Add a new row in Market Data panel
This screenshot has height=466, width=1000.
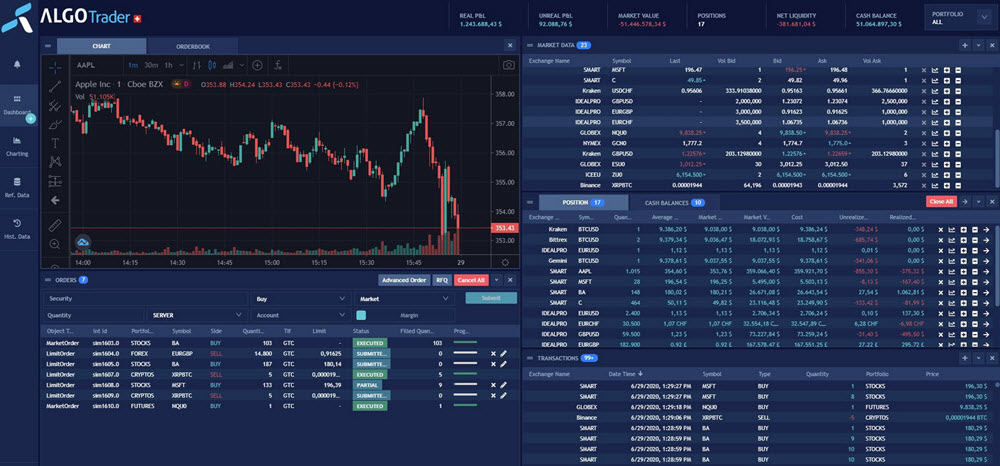[x=965, y=45]
